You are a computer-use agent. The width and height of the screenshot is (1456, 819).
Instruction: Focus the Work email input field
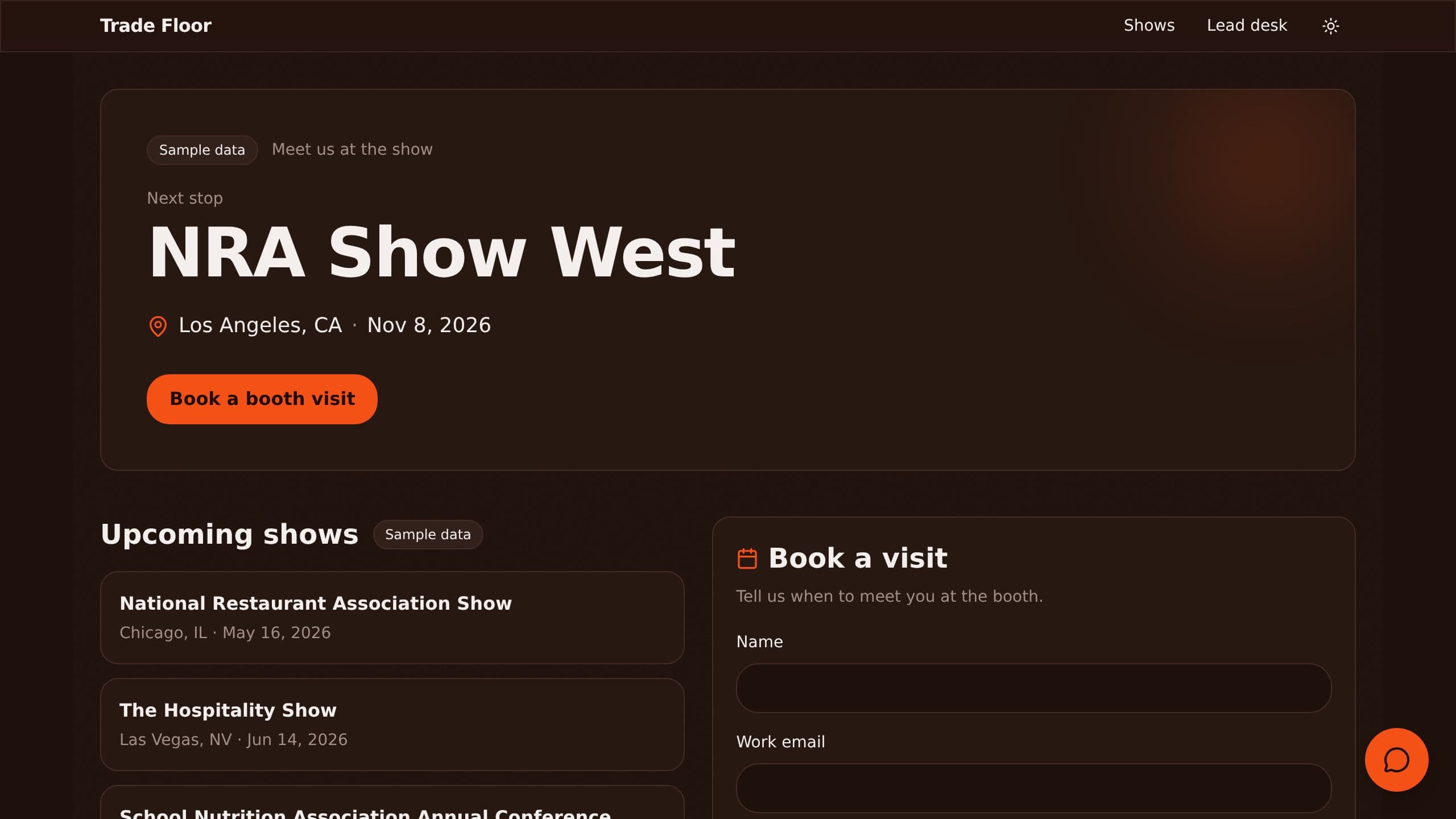1033,788
